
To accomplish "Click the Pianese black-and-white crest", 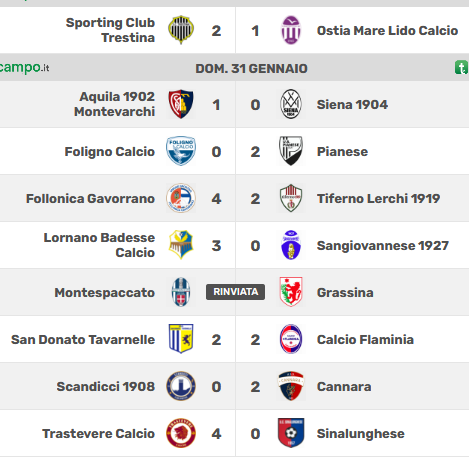I will pyautogui.click(x=291, y=151).
